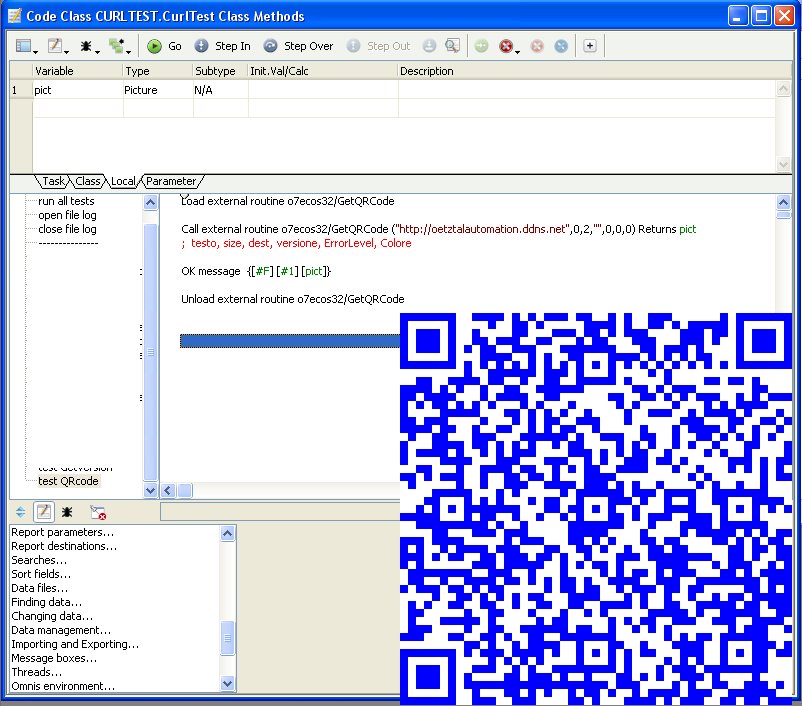Click the Variable column header

tap(78, 71)
